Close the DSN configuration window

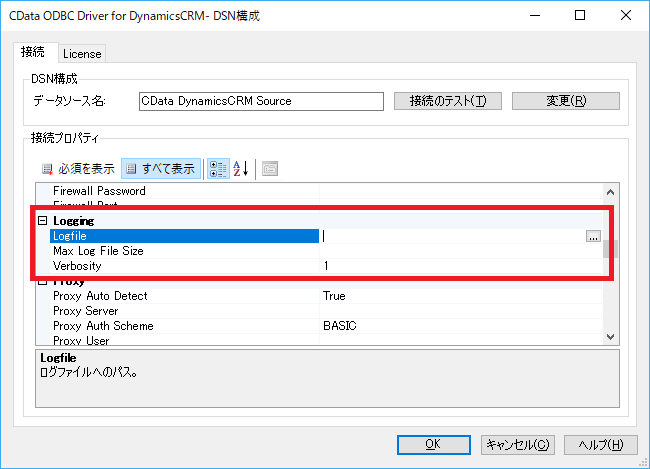626,15
